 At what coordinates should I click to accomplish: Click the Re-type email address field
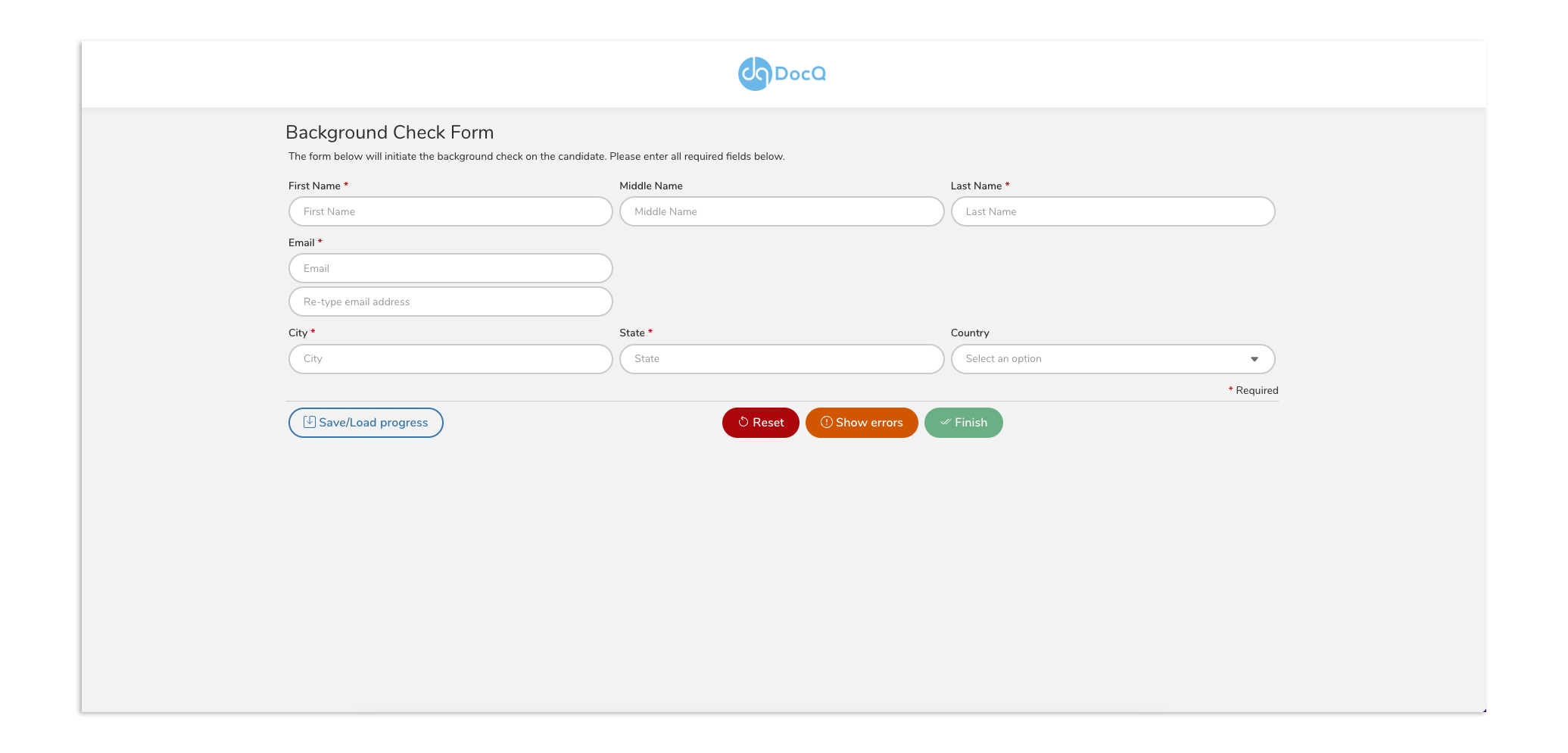(450, 302)
